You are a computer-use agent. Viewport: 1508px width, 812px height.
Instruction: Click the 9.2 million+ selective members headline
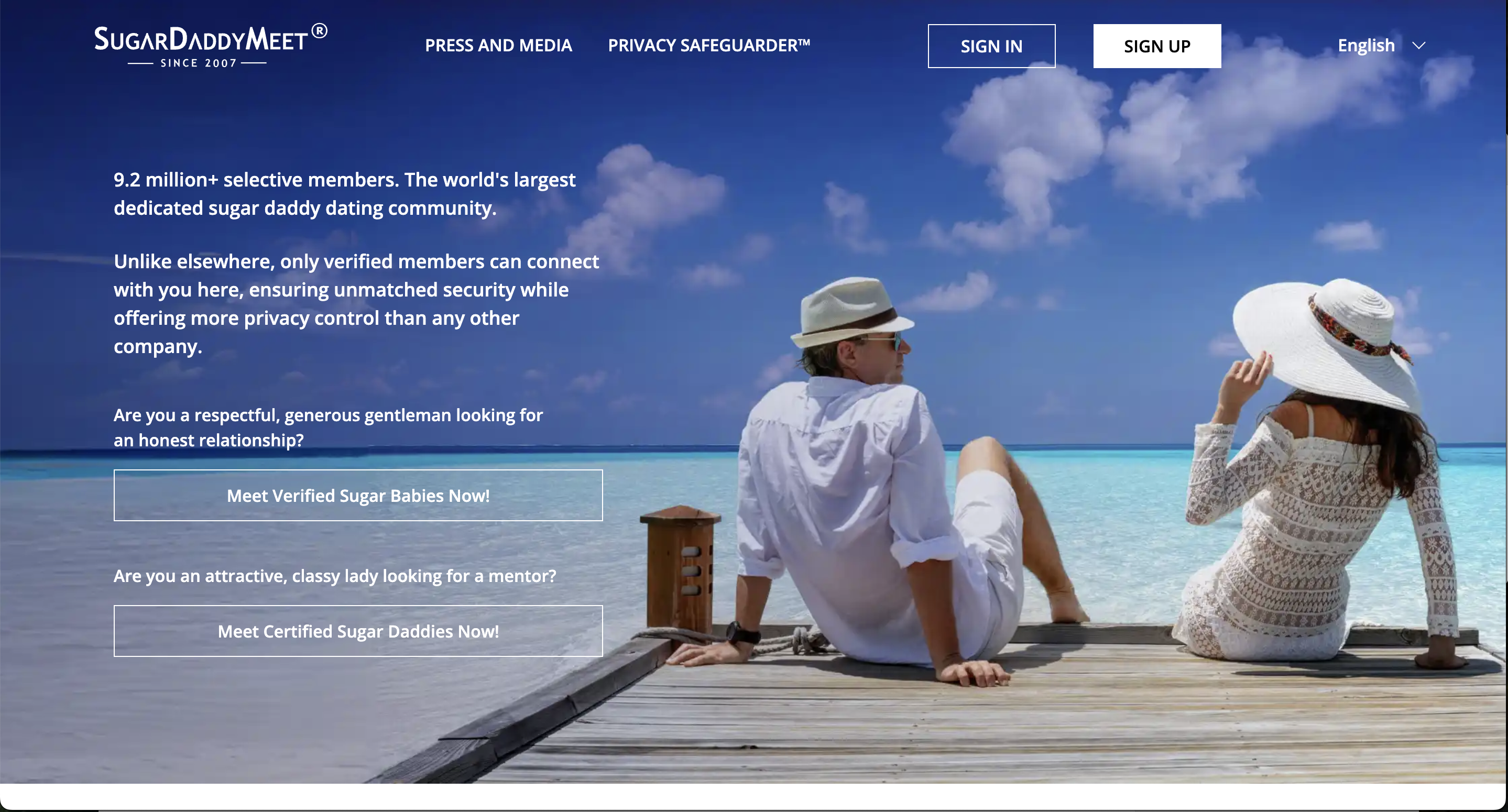[344, 194]
